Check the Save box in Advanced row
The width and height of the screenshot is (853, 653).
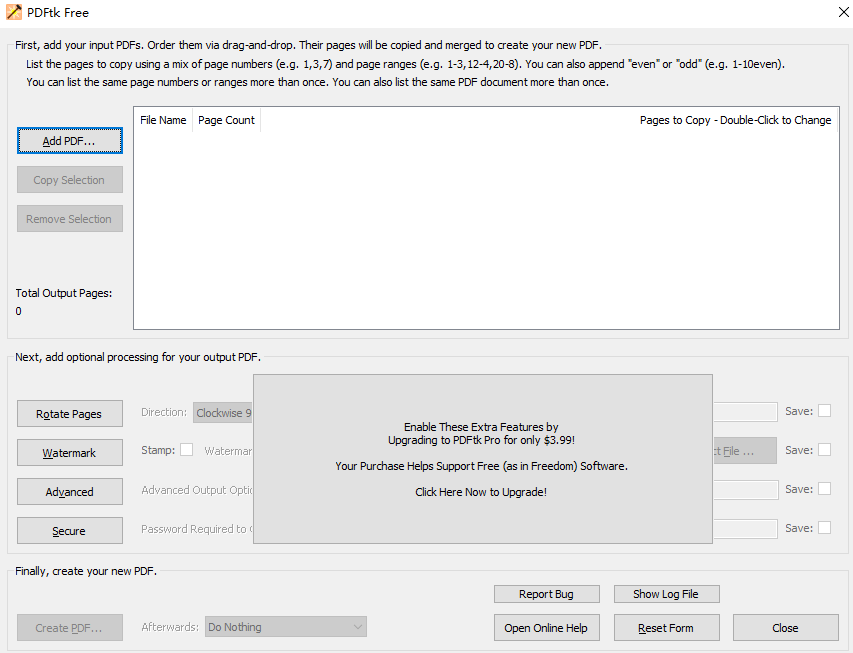coord(824,489)
